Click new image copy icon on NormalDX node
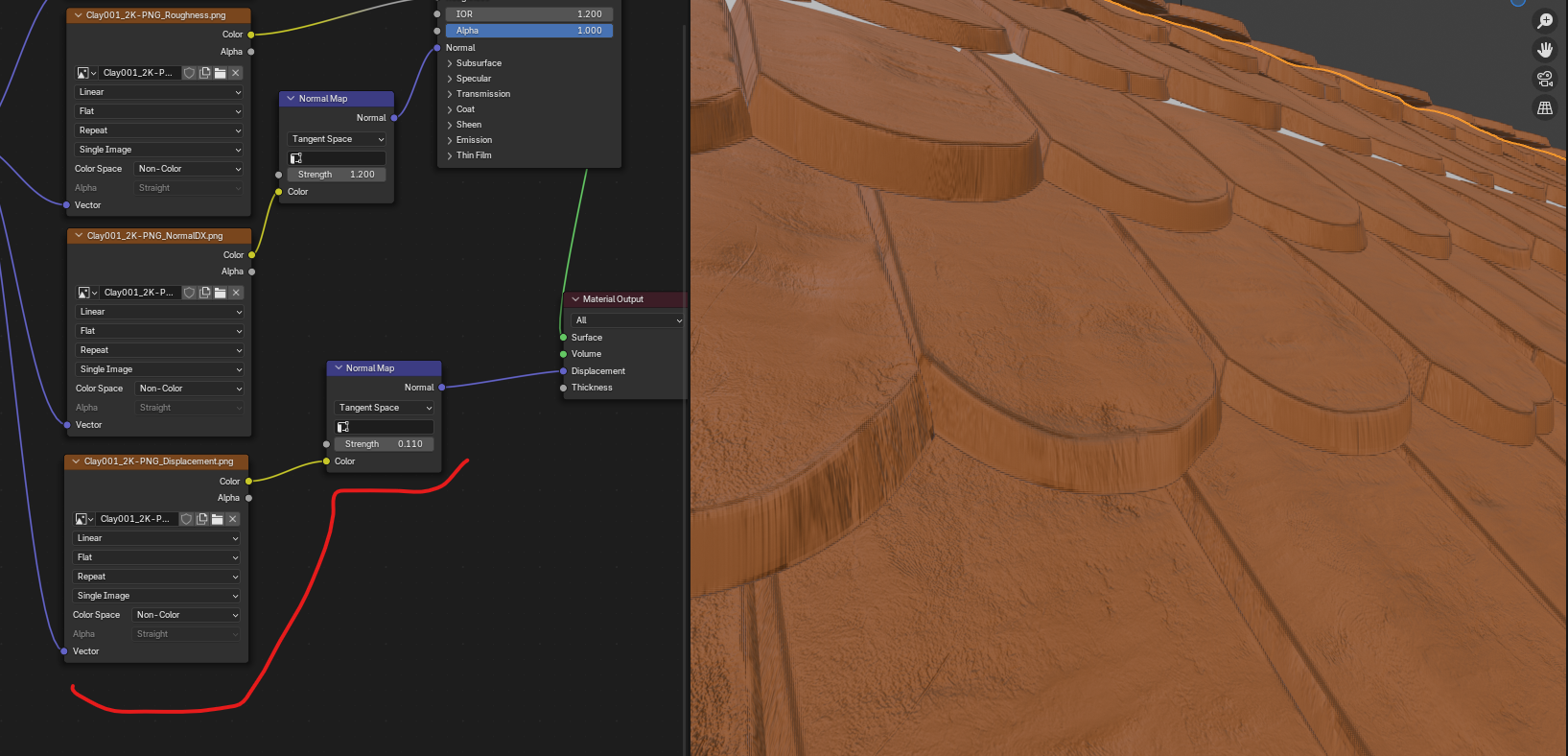The image size is (1568, 756). tap(205, 293)
